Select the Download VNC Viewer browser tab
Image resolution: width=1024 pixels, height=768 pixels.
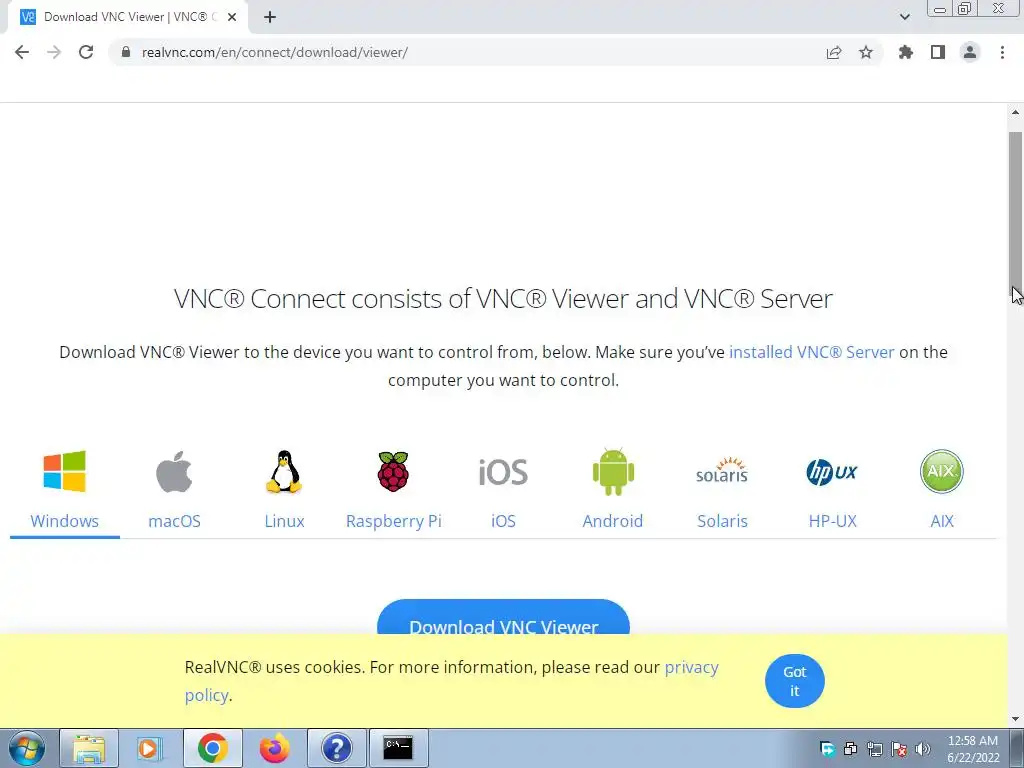[x=129, y=17]
